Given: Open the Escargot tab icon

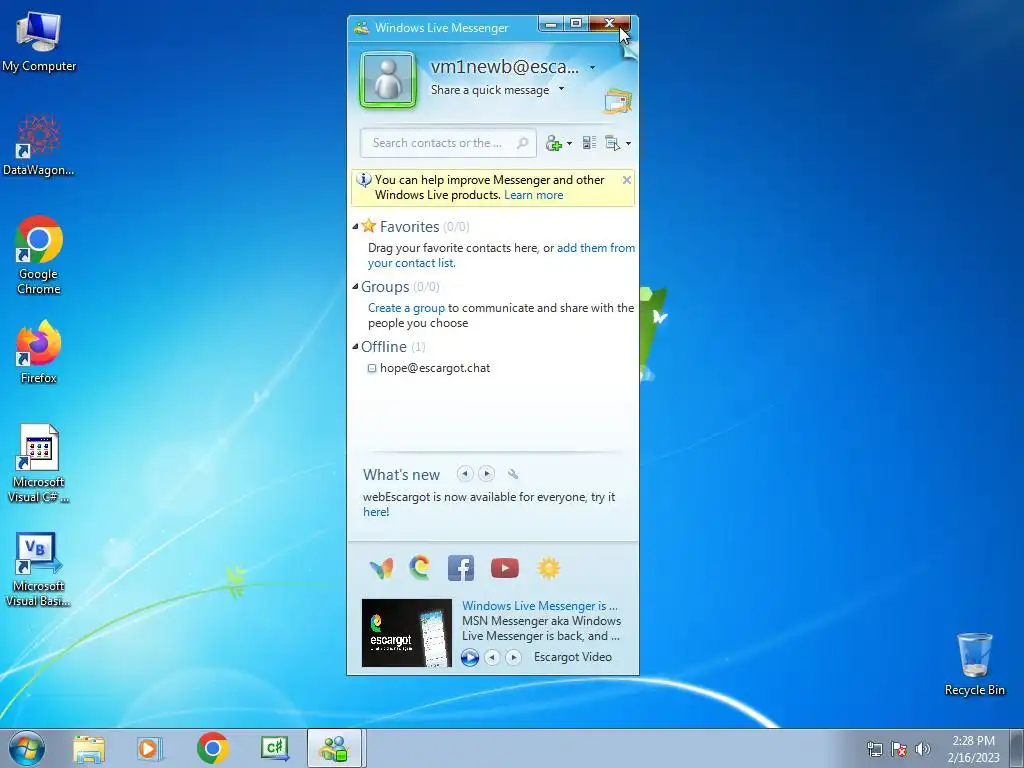Looking at the screenshot, I should tap(420, 568).
